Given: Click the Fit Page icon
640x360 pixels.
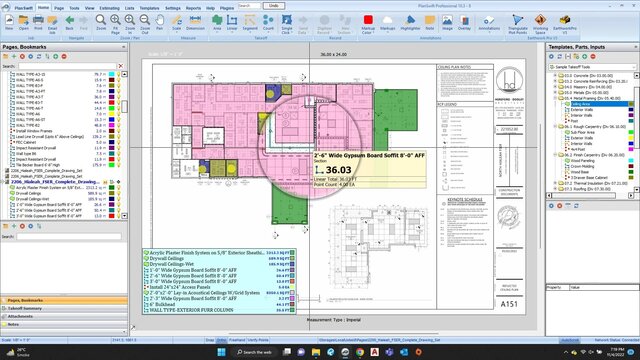Looking at the screenshot, I should (x=115, y=24).
